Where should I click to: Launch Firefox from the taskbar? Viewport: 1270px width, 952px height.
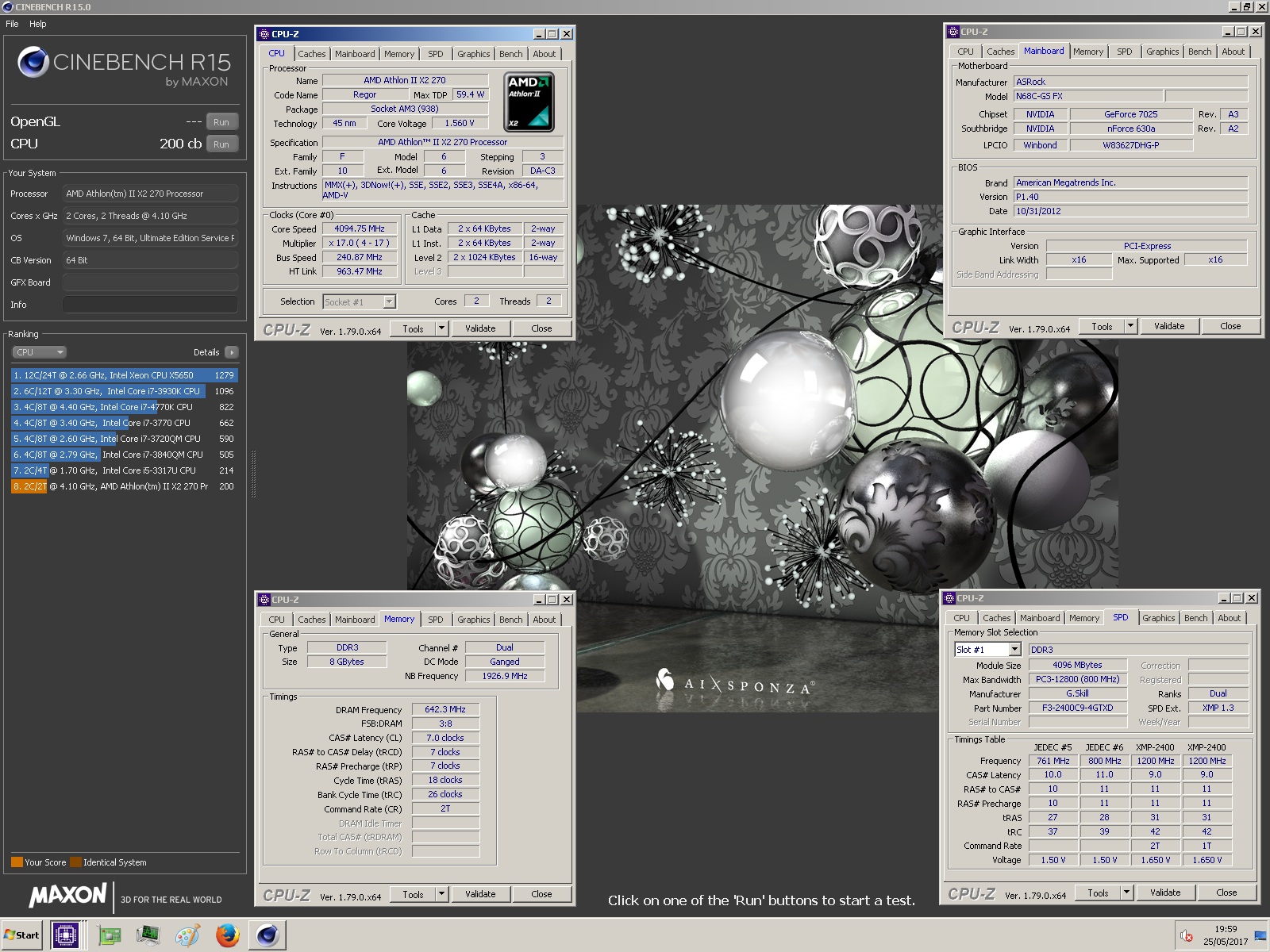click(x=228, y=935)
